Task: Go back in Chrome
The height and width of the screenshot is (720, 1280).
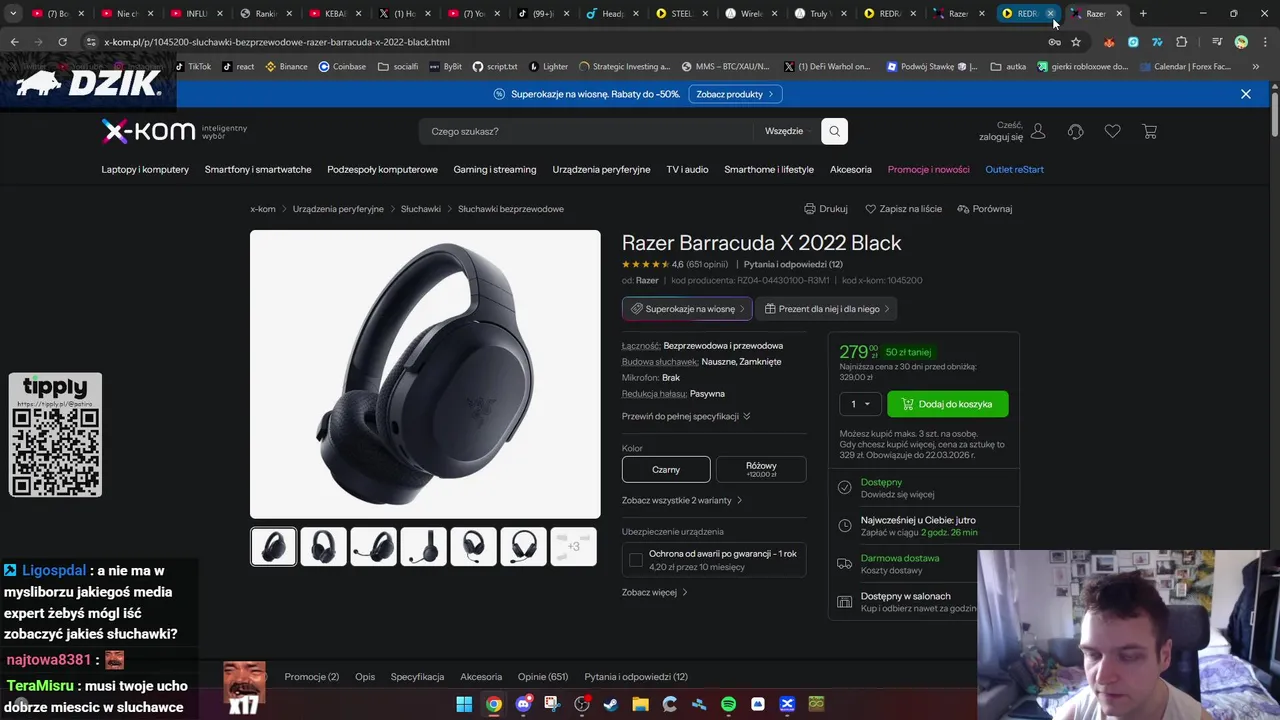Action: click(x=14, y=42)
